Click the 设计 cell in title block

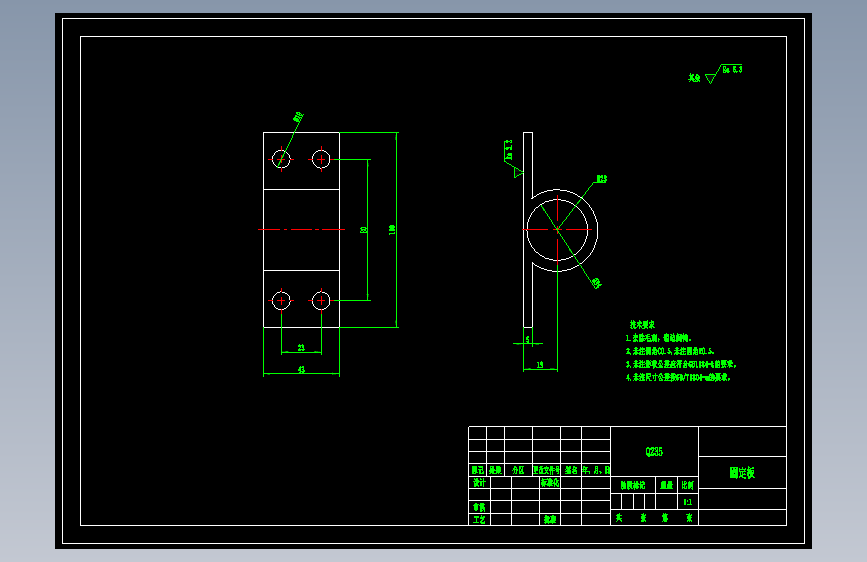click(x=479, y=482)
